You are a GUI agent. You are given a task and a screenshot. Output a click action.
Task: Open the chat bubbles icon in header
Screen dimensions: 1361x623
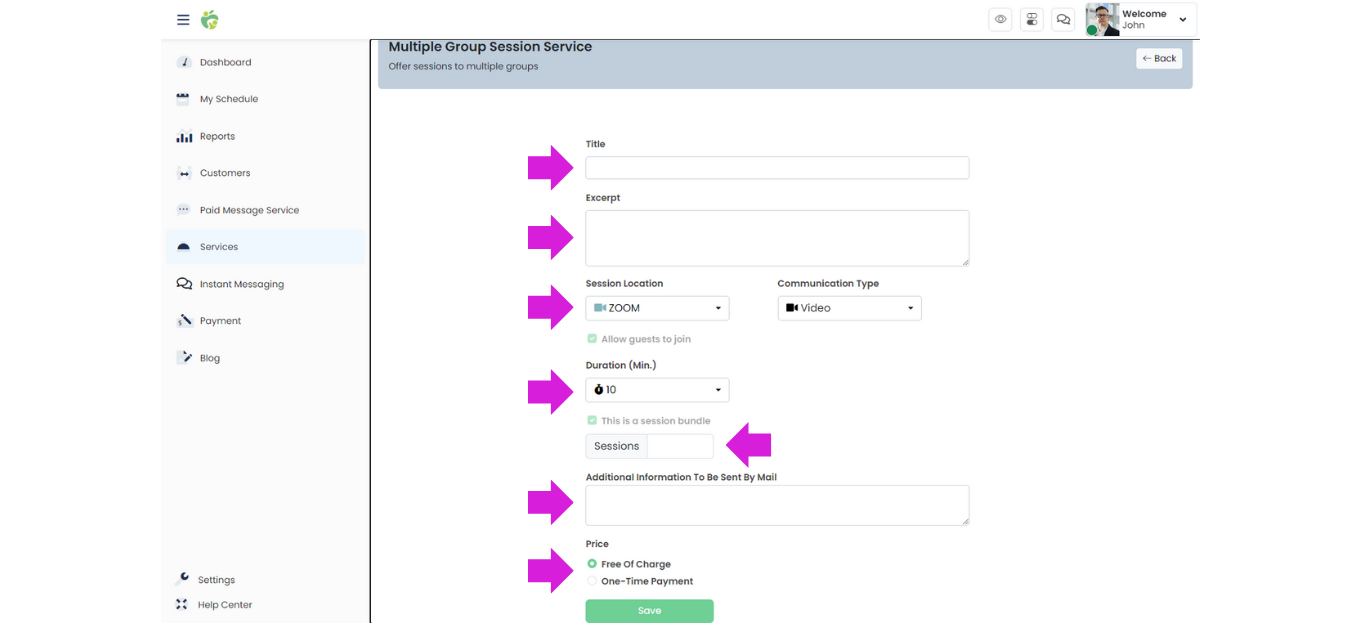[x=1064, y=19]
